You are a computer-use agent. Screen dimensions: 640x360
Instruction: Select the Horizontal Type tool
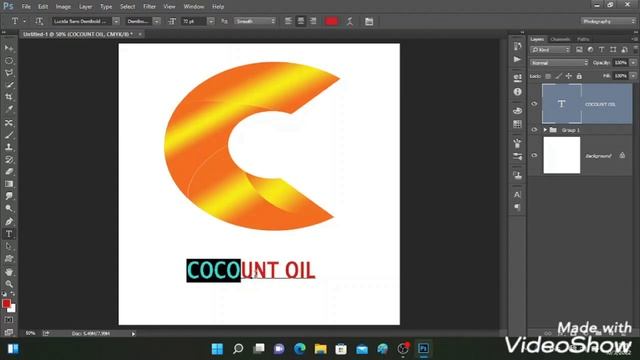click(9, 234)
